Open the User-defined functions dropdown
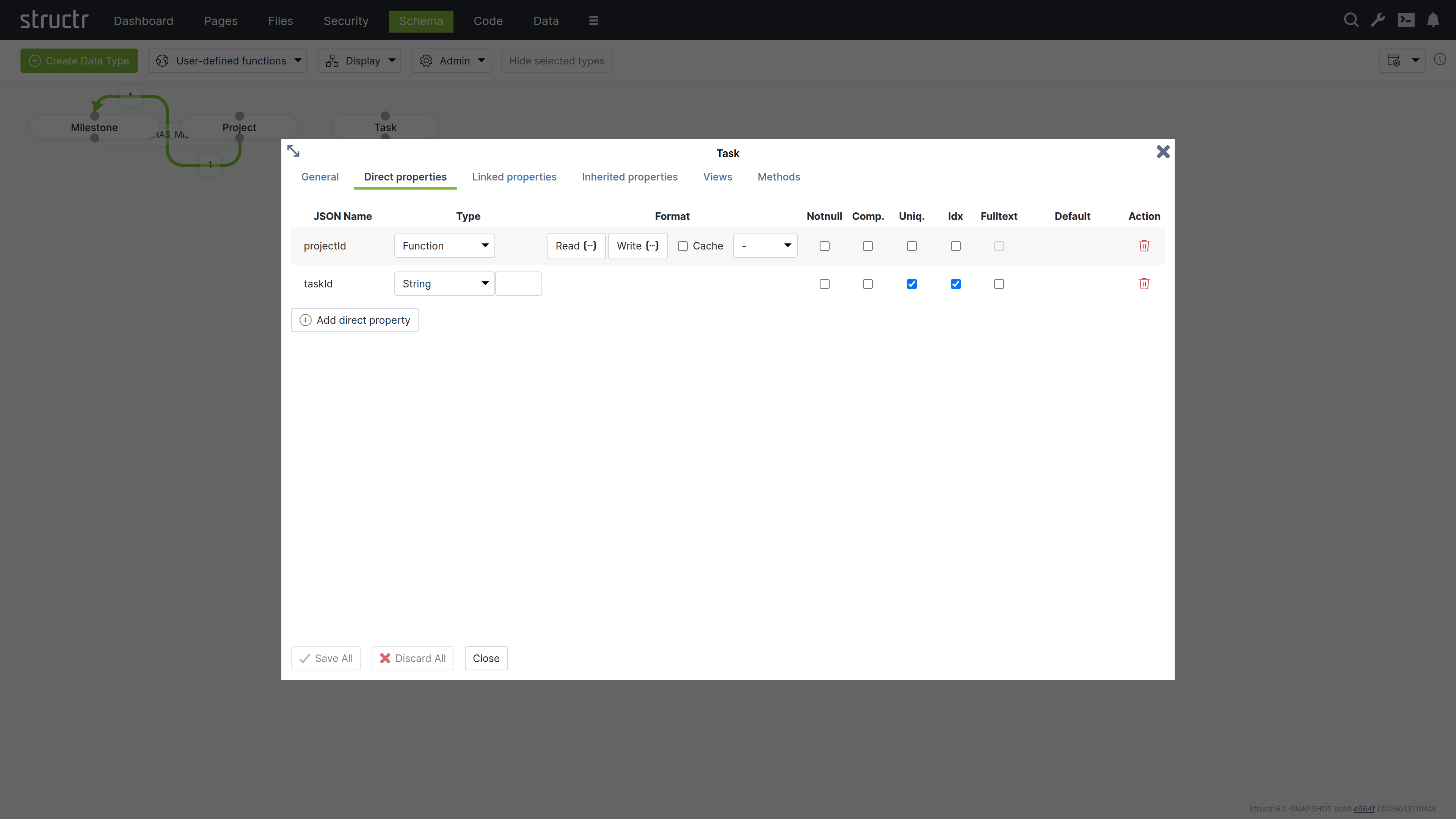 pos(228,61)
